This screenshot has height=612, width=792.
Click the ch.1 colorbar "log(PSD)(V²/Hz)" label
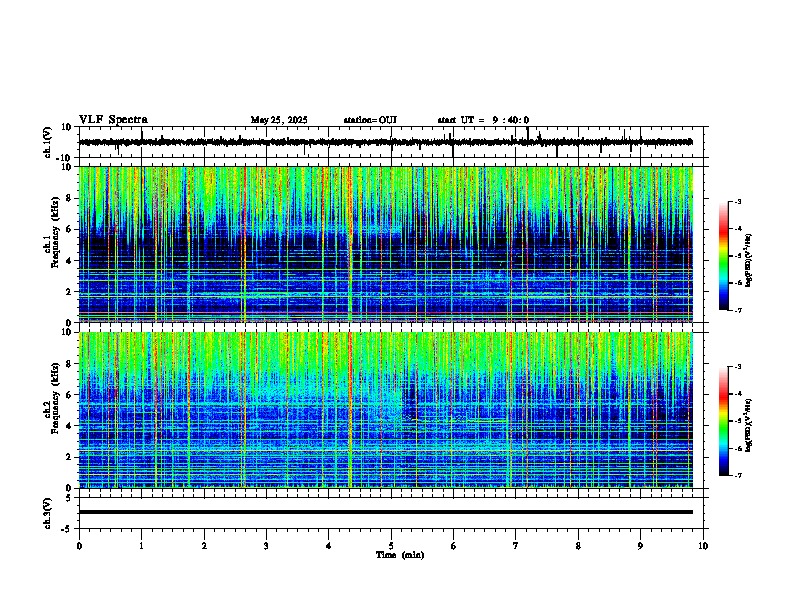point(748,261)
